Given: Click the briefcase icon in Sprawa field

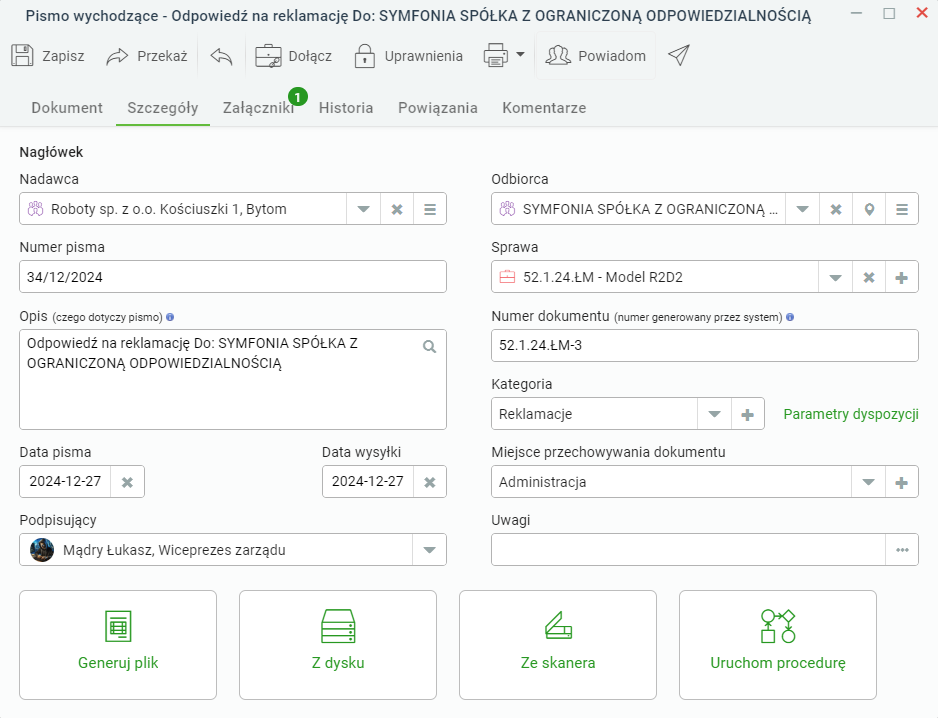Looking at the screenshot, I should click(x=507, y=277).
